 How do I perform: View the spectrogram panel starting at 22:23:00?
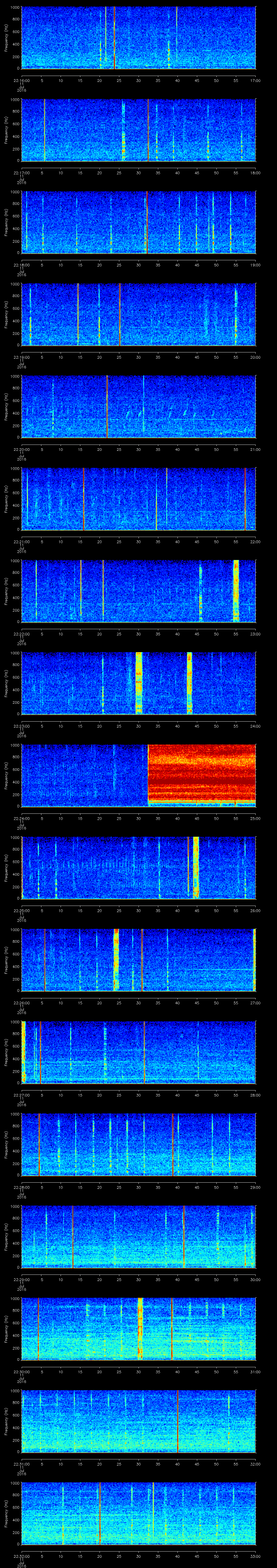pyautogui.click(x=138, y=683)
